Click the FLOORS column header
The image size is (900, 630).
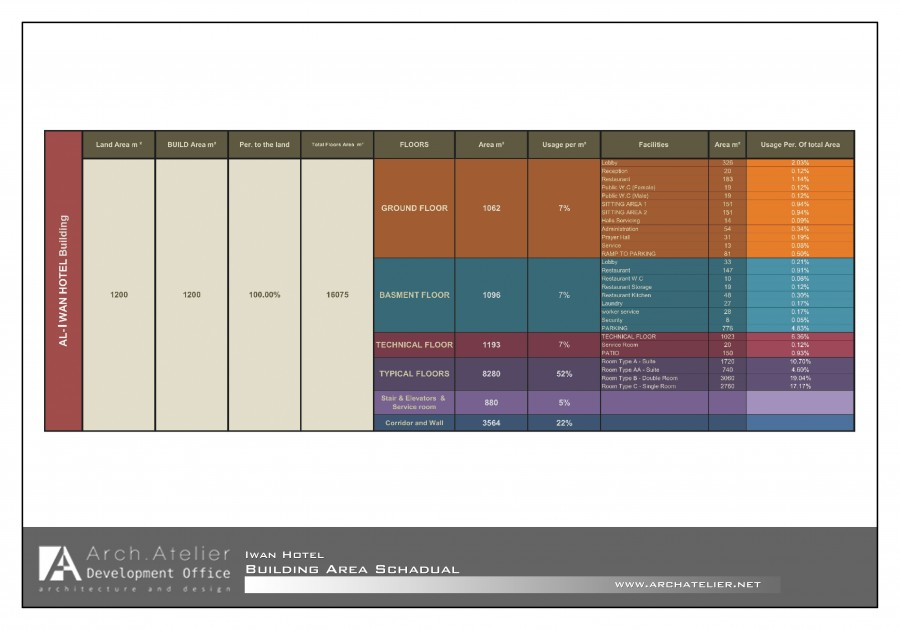(414, 145)
